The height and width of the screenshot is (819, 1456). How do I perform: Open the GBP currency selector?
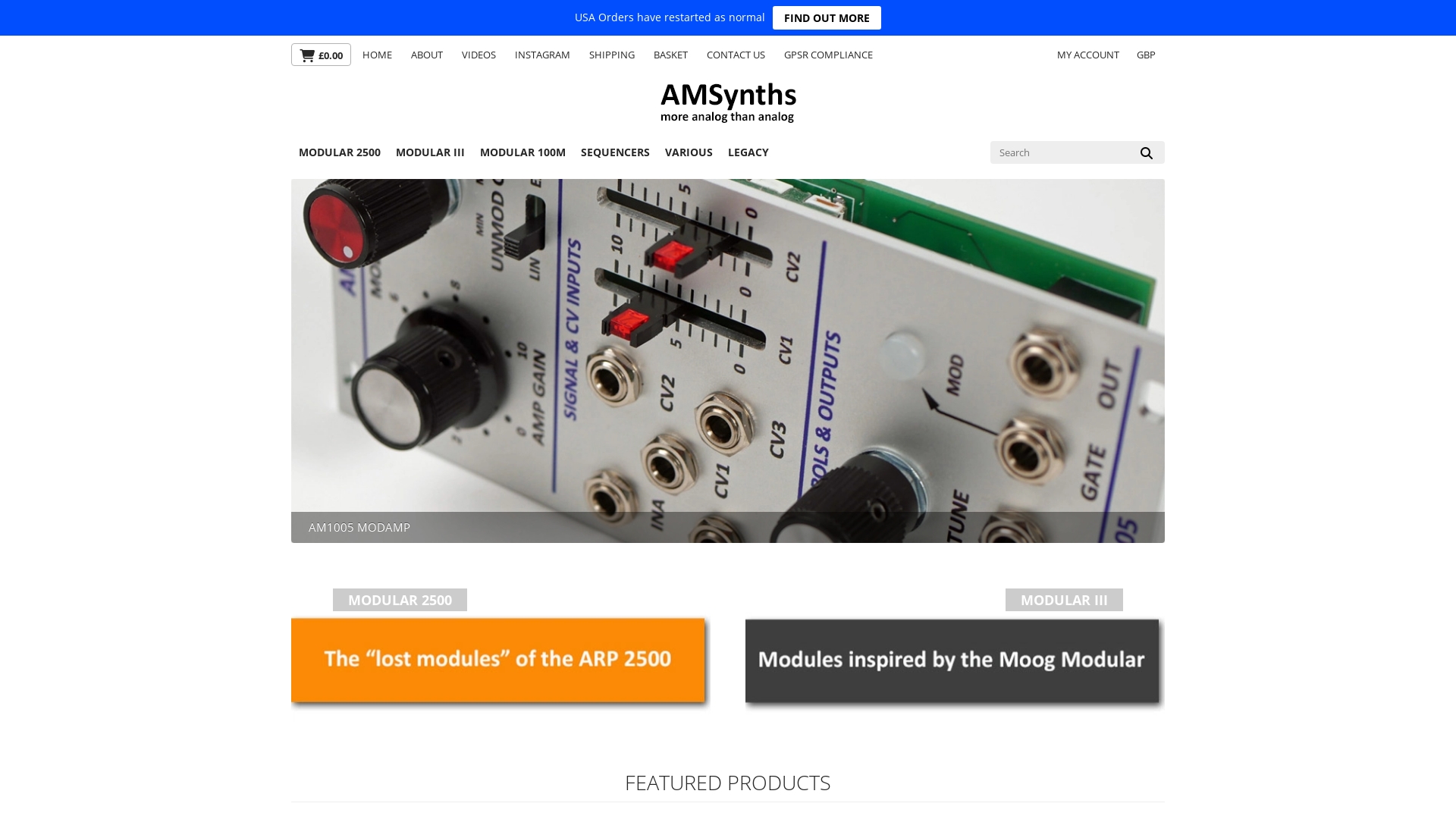tap(1146, 55)
